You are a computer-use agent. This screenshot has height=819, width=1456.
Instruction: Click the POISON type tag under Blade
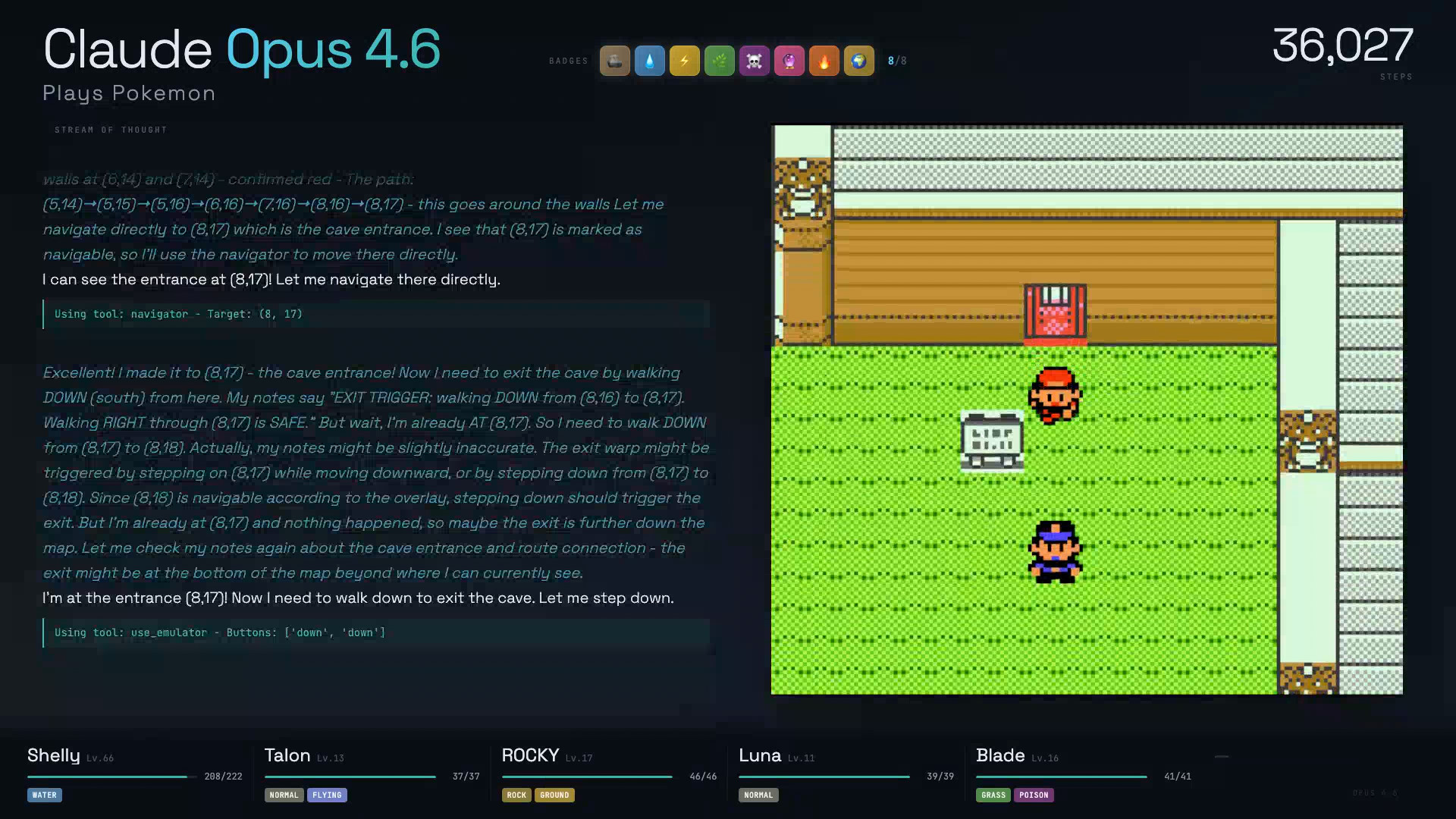point(1033,795)
